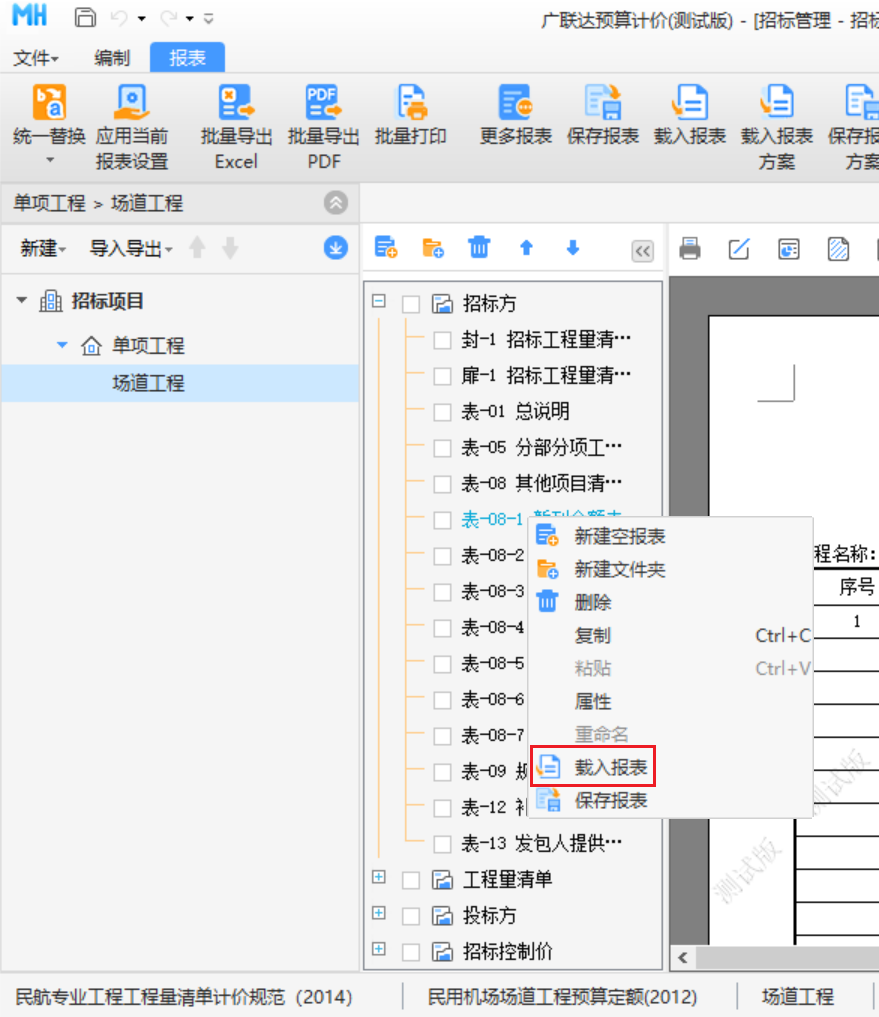Screen dimensions: 879x1017
Task: Tick the checkbox for 招标方 folder
Action: pos(410,304)
